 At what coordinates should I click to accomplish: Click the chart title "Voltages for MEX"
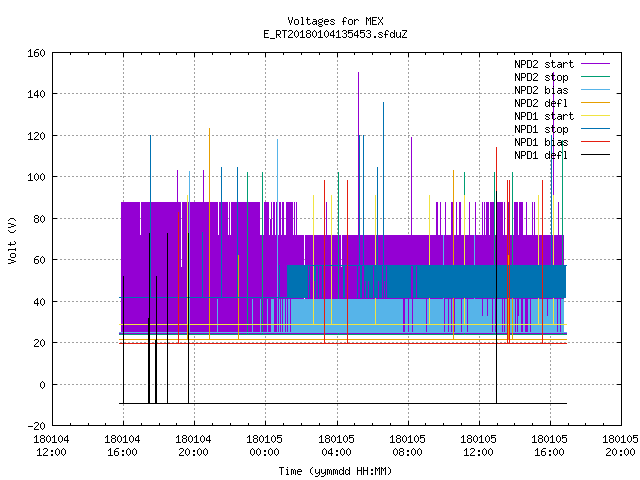(335, 21)
